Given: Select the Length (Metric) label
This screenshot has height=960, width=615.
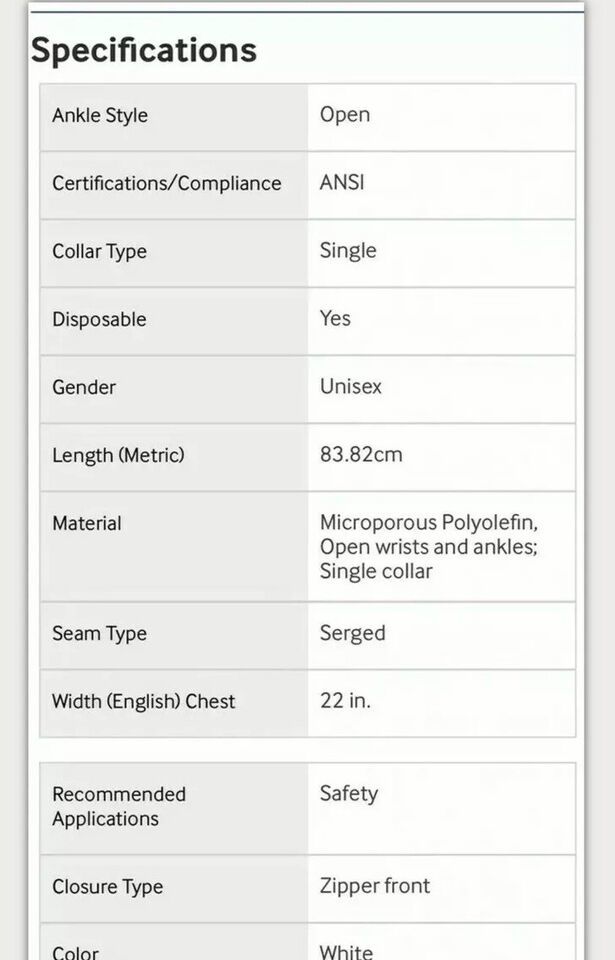Looking at the screenshot, I should click(118, 455).
